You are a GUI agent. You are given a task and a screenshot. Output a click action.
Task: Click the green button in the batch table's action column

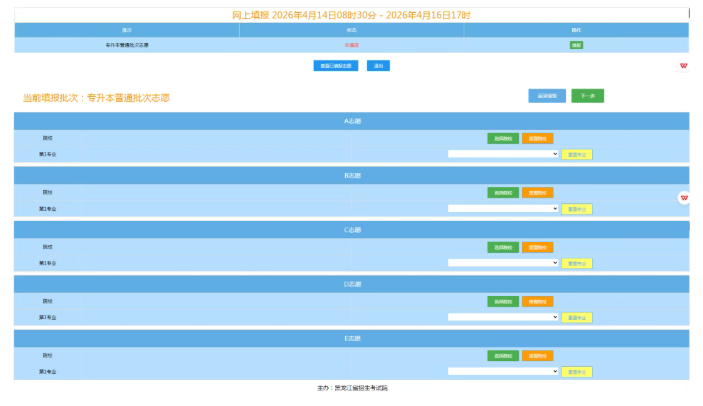point(576,45)
